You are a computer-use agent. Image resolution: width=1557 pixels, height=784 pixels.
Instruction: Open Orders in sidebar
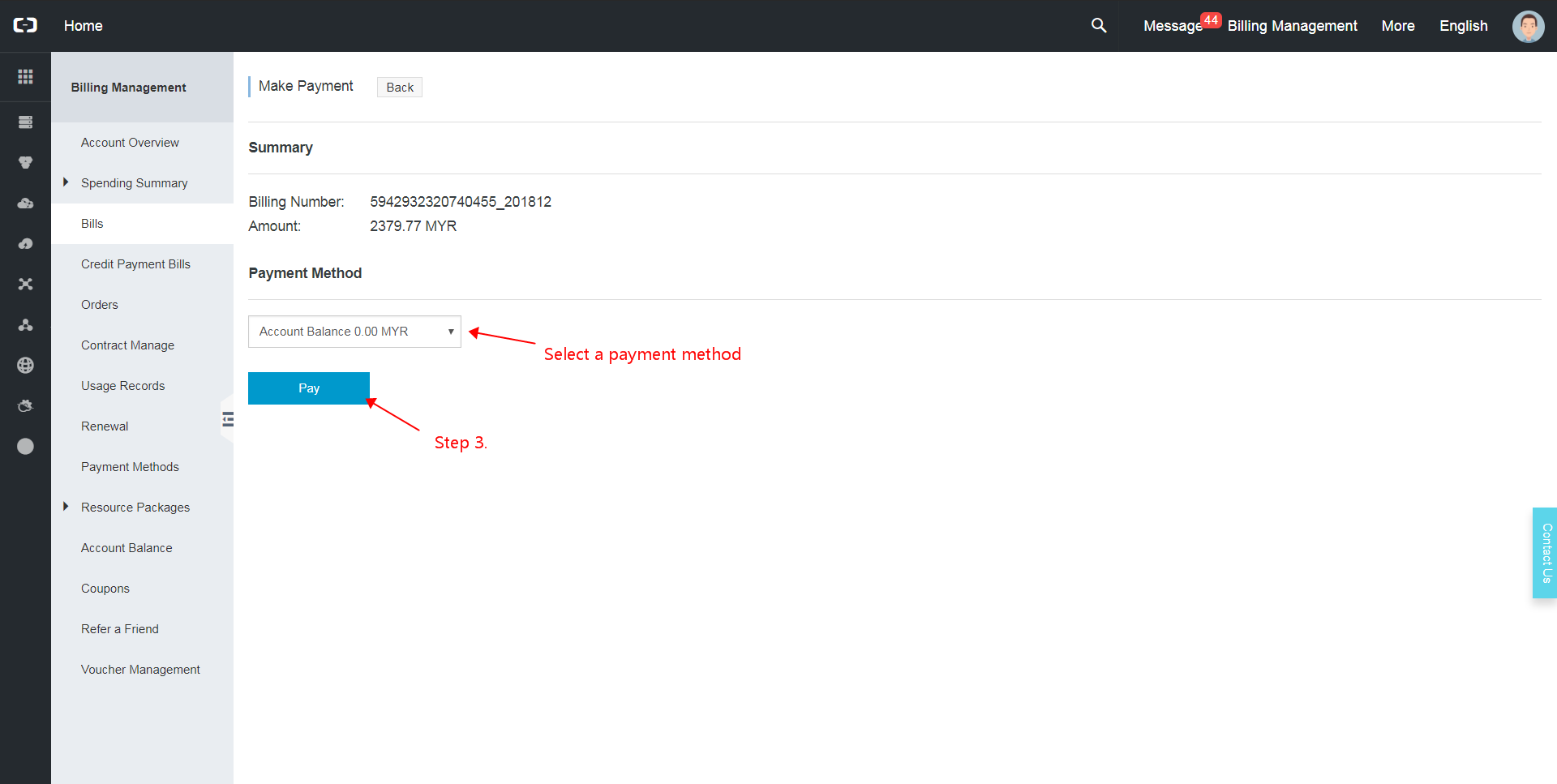[100, 305]
